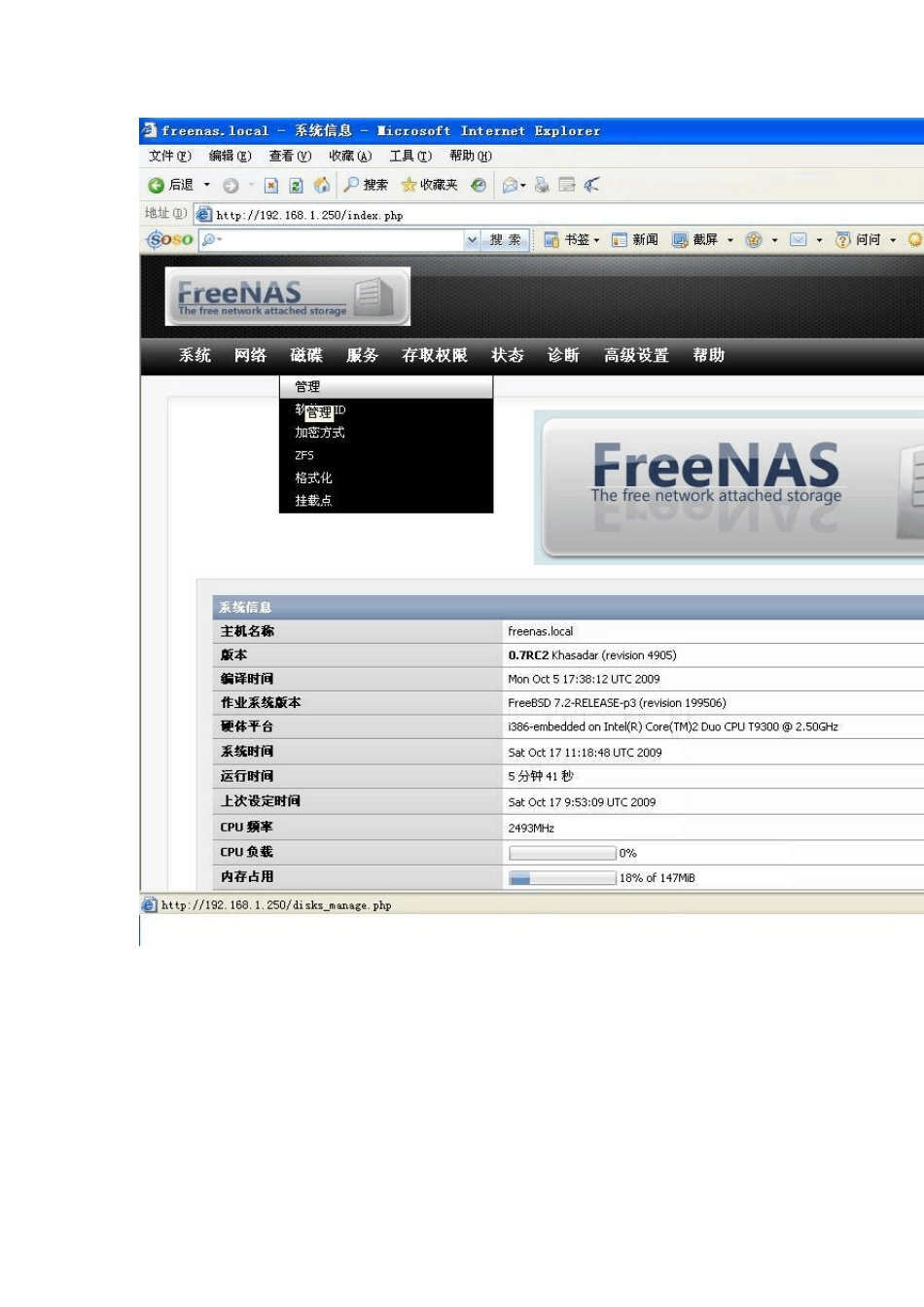Open the 网络 FreeNAS menu

coord(250,355)
